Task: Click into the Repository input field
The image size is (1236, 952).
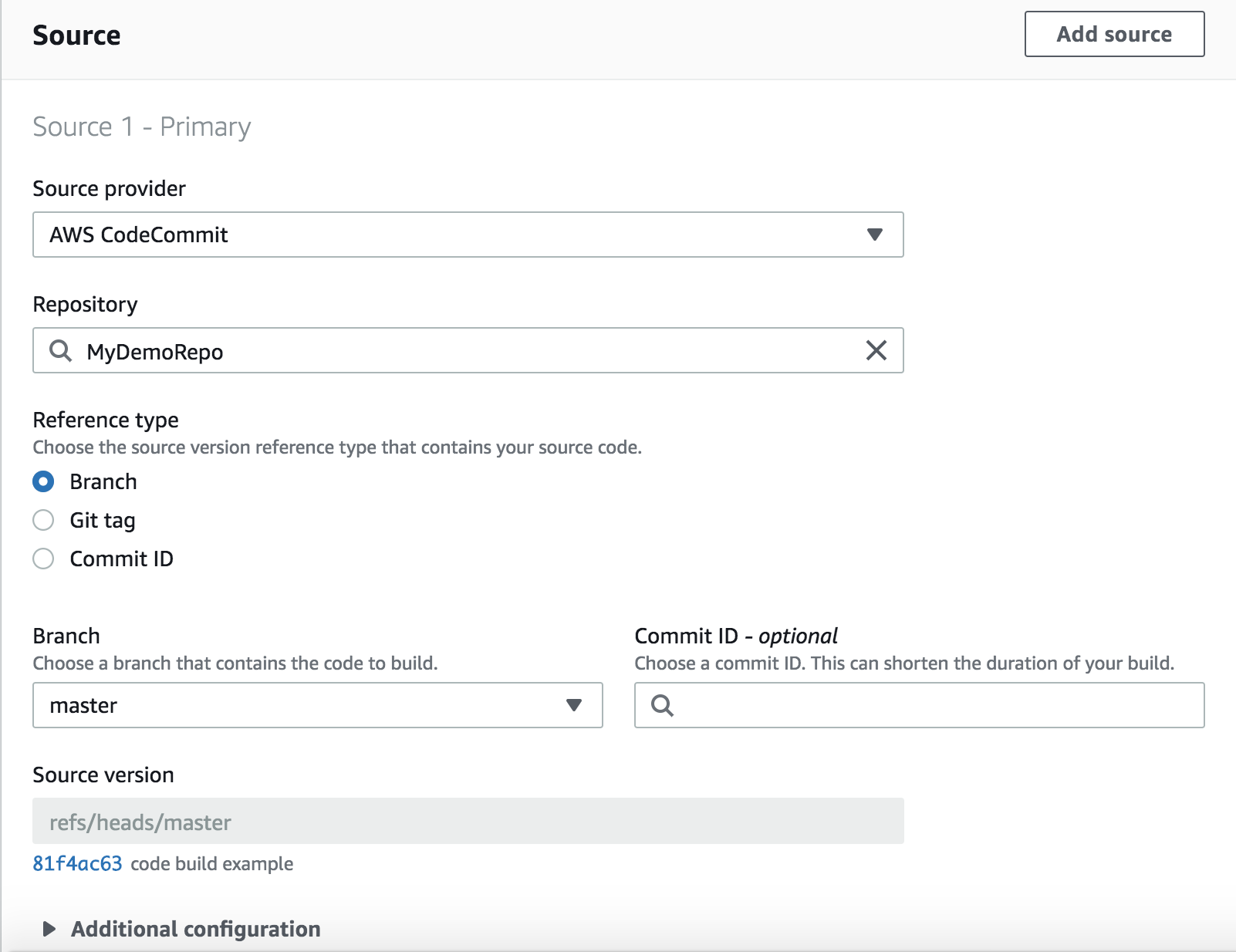Action: click(x=468, y=350)
